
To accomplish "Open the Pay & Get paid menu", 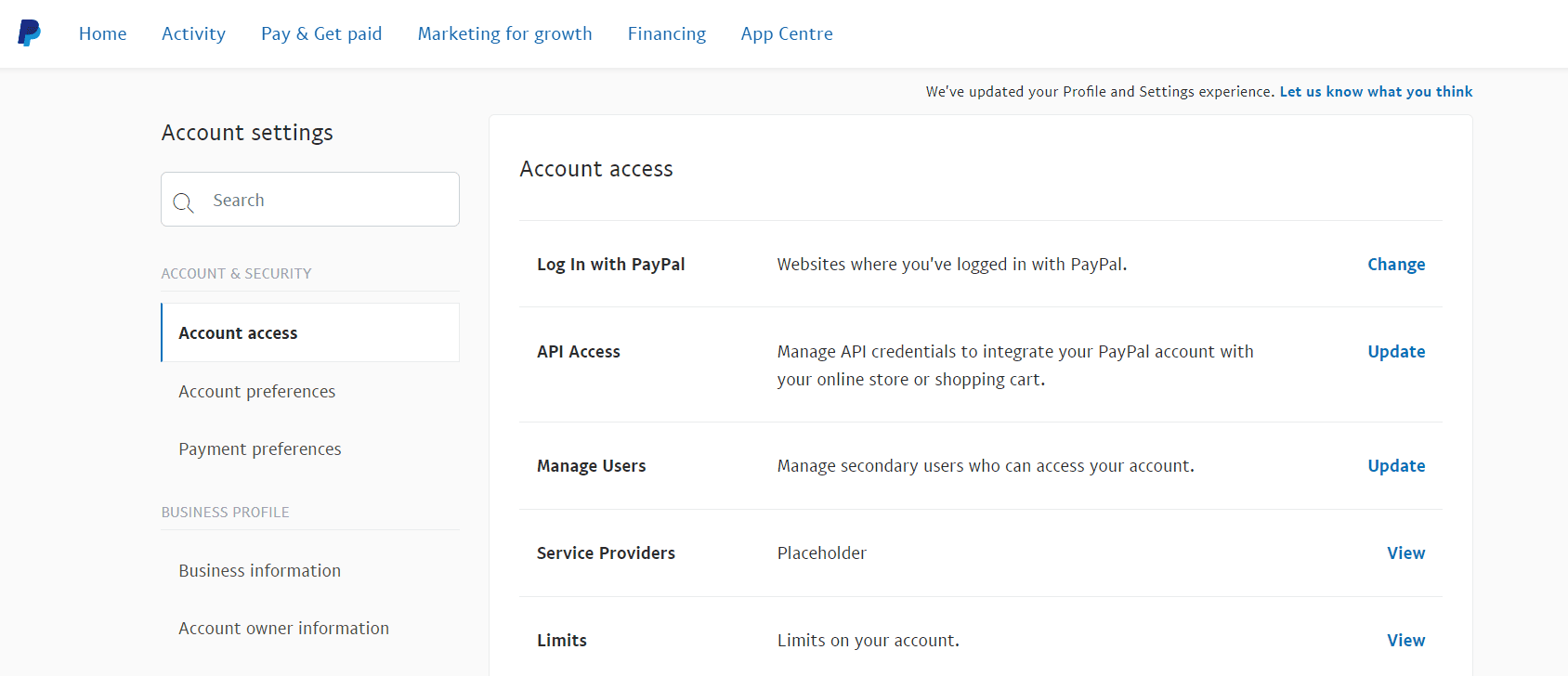I will [321, 33].
